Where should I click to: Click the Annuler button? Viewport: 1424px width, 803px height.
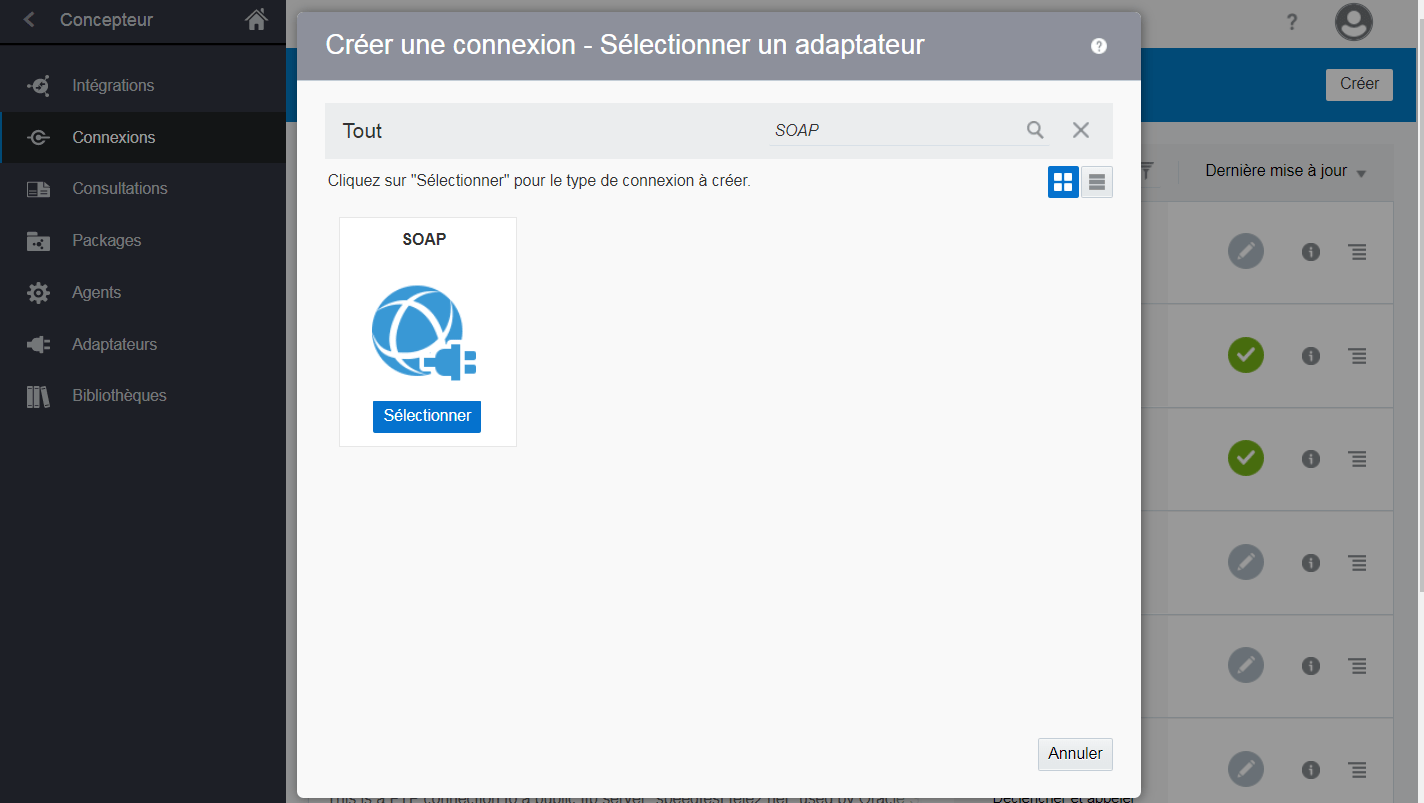pyautogui.click(x=1075, y=754)
